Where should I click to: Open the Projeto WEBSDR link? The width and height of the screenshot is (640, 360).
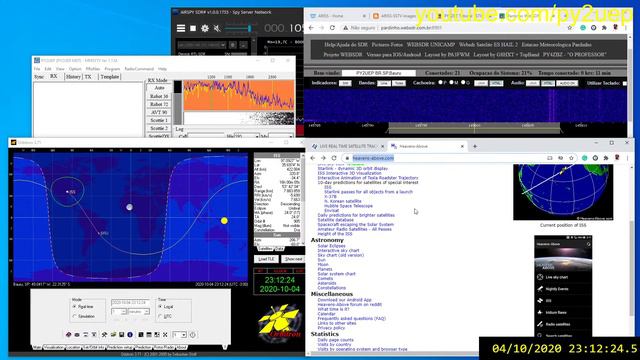(342, 54)
